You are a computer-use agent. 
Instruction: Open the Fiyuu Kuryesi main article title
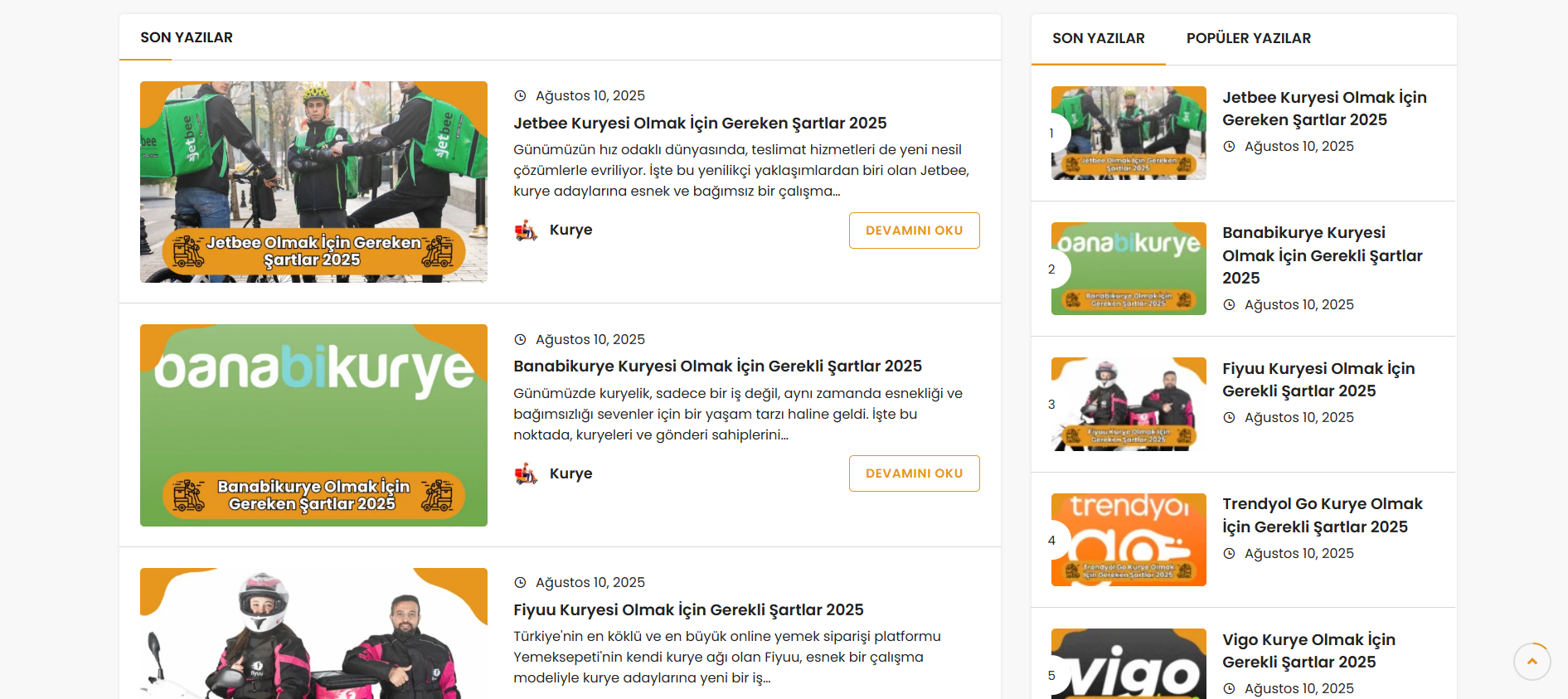click(689, 610)
